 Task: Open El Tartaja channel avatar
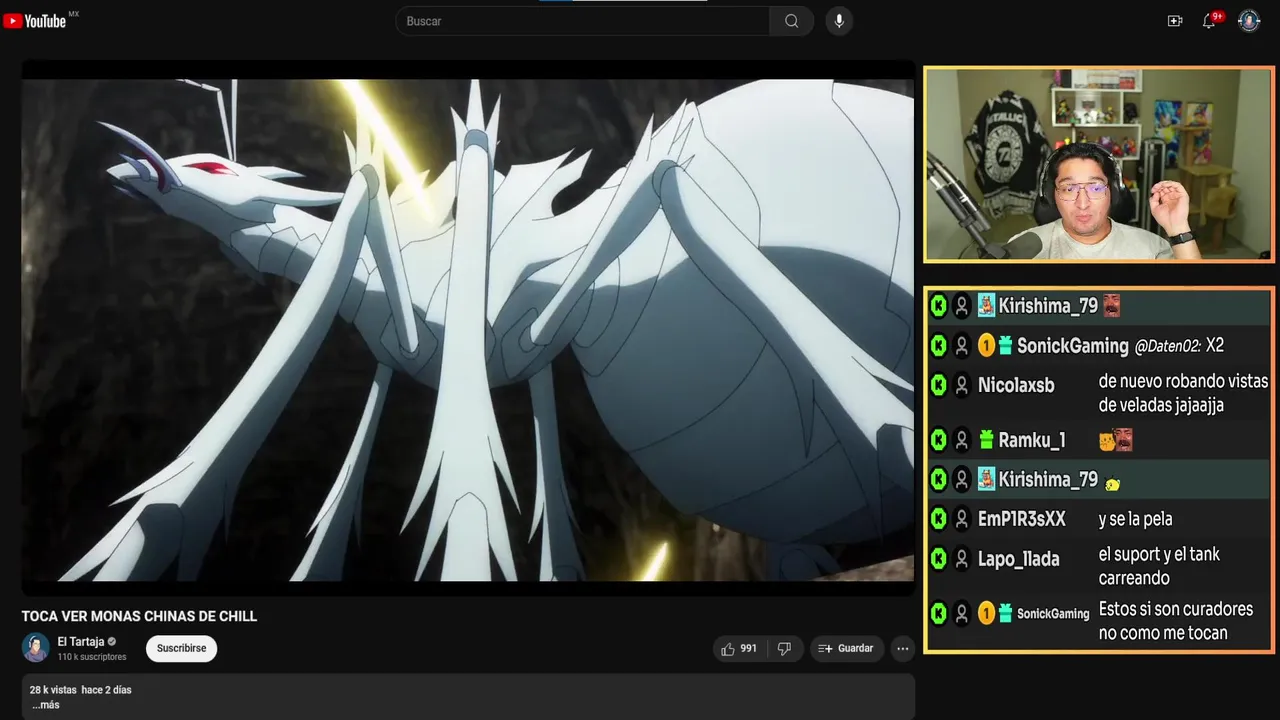point(36,648)
